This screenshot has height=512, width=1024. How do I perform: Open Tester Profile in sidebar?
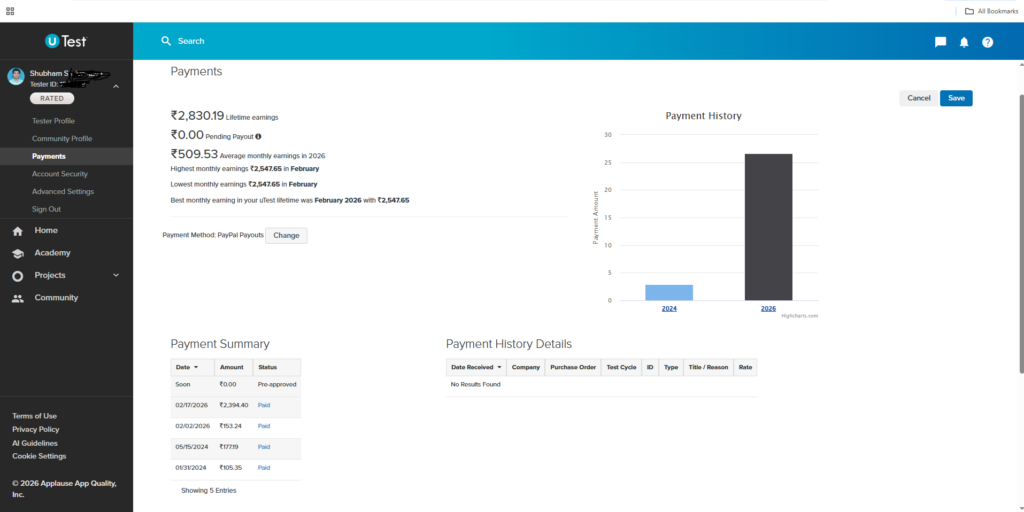point(54,121)
